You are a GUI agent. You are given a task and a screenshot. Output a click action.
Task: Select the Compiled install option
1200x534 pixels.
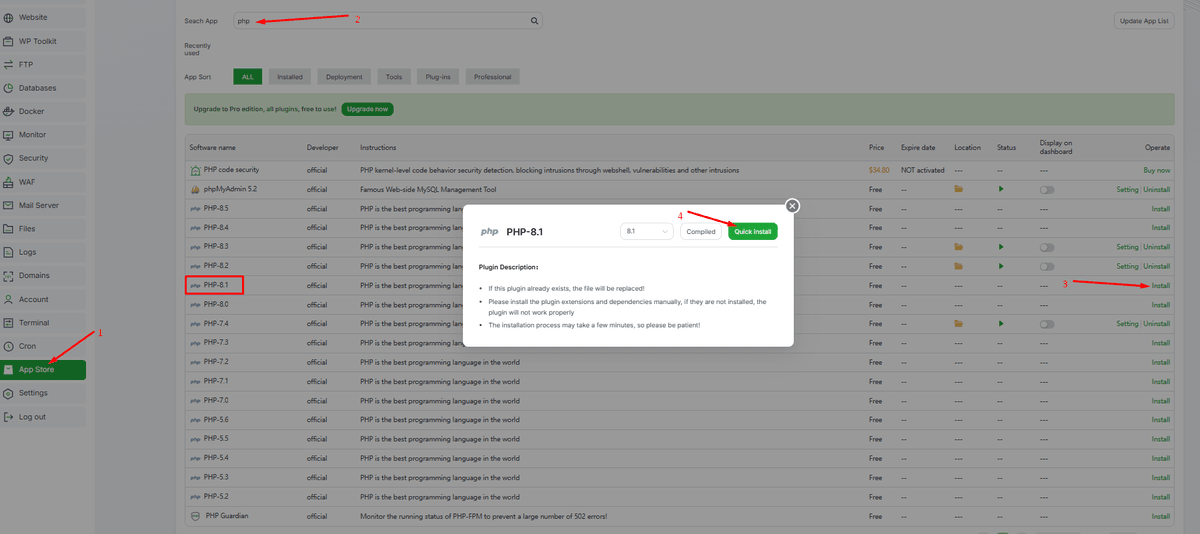pyautogui.click(x=701, y=231)
